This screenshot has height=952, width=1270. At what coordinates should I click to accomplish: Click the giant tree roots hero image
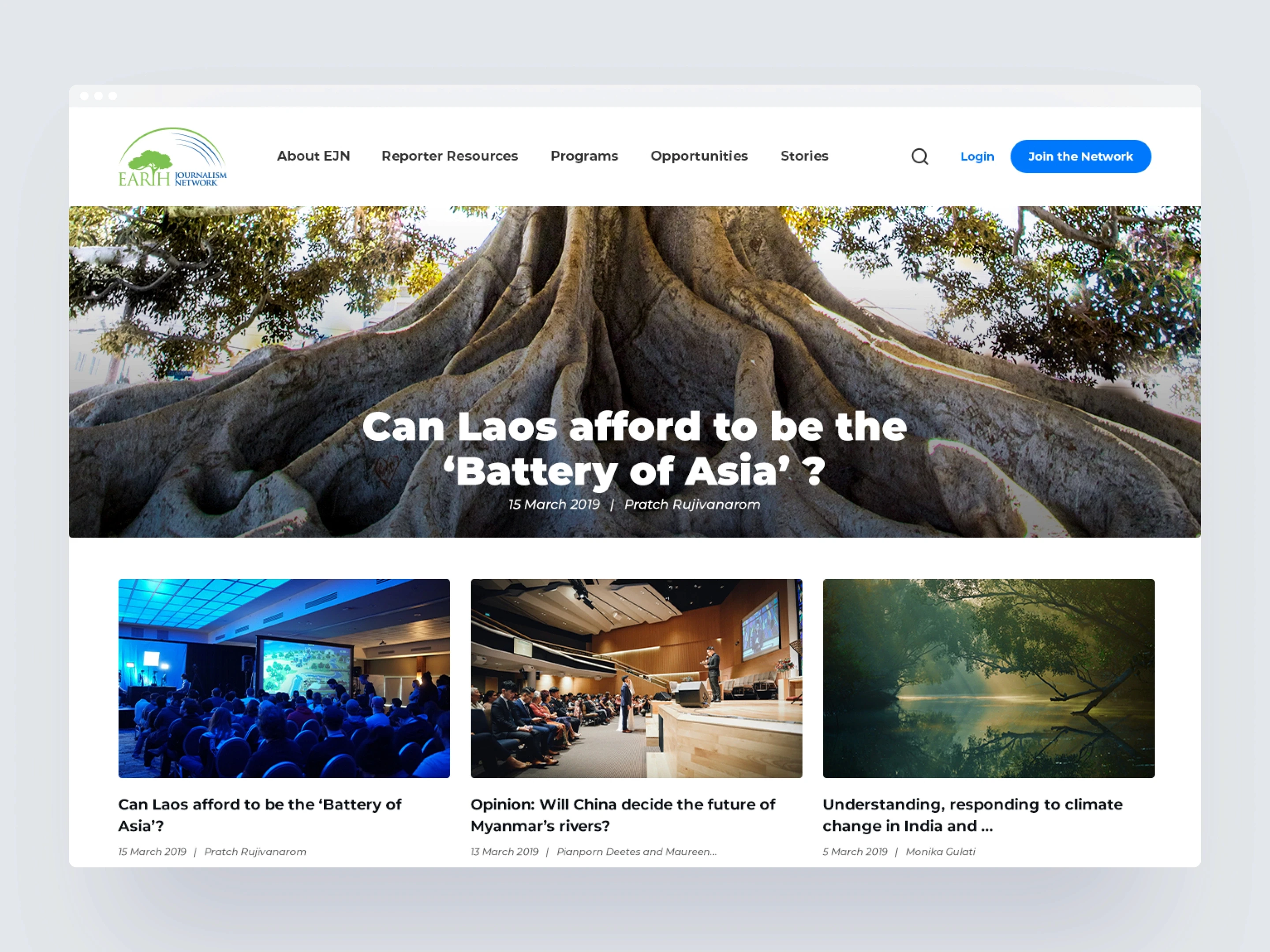635,298
